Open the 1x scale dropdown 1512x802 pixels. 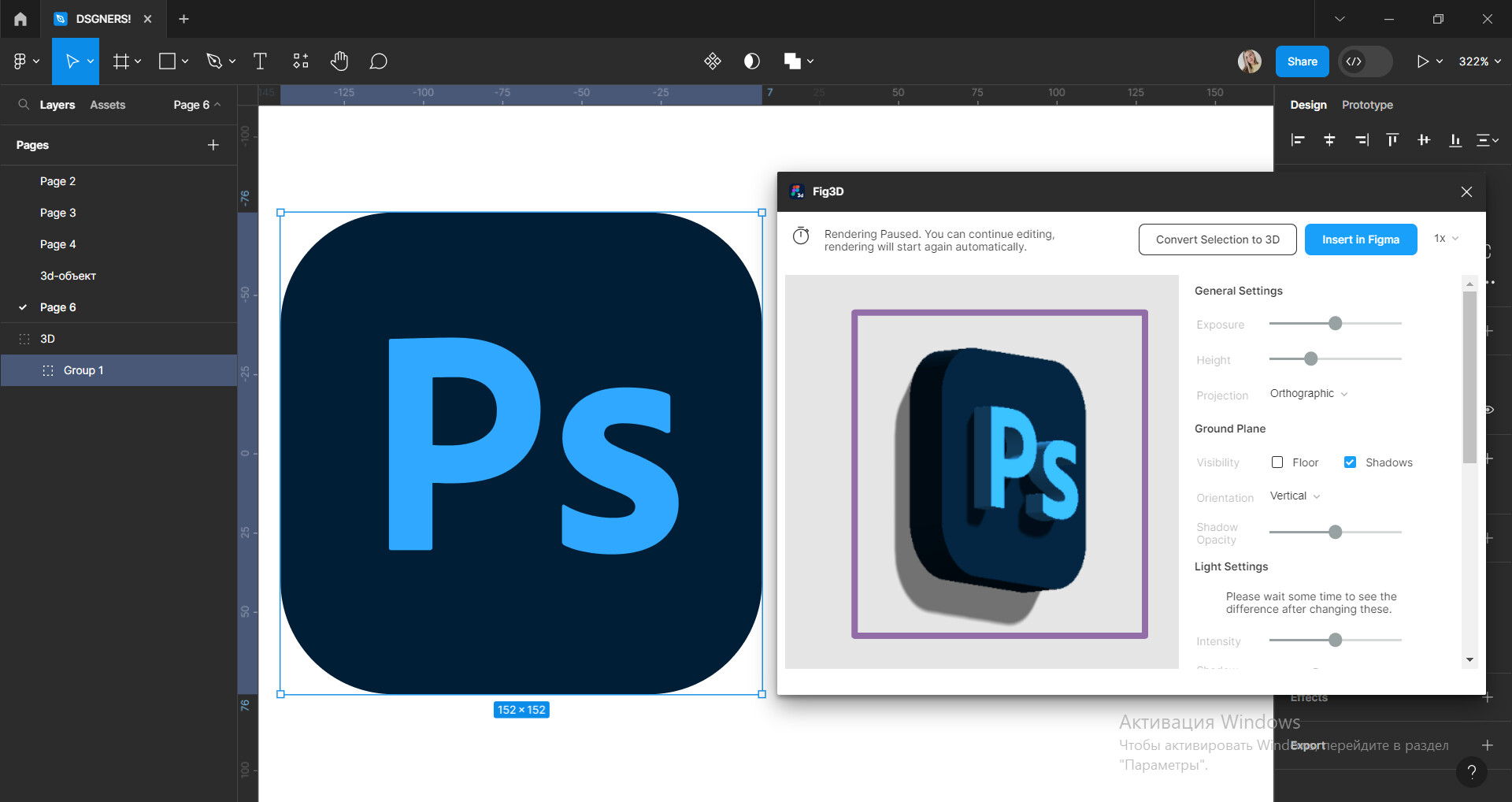point(1446,239)
